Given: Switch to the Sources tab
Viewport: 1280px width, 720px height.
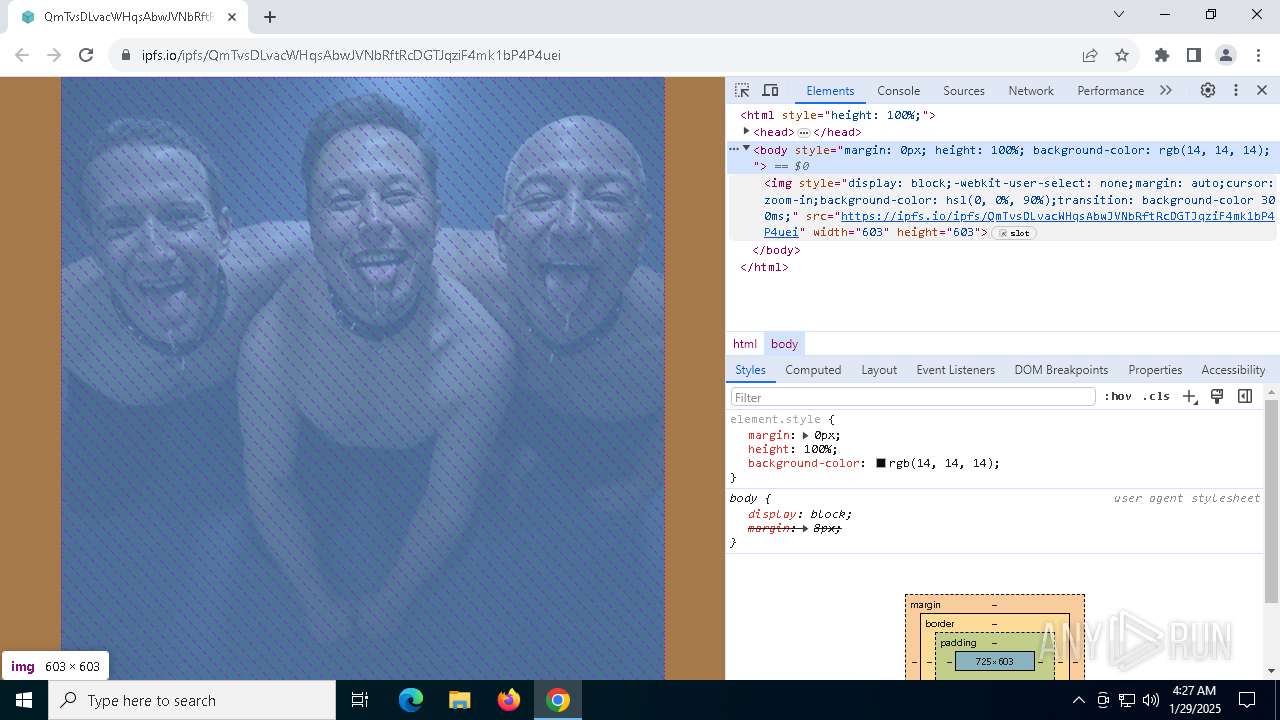Looking at the screenshot, I should tap(964, 90).
